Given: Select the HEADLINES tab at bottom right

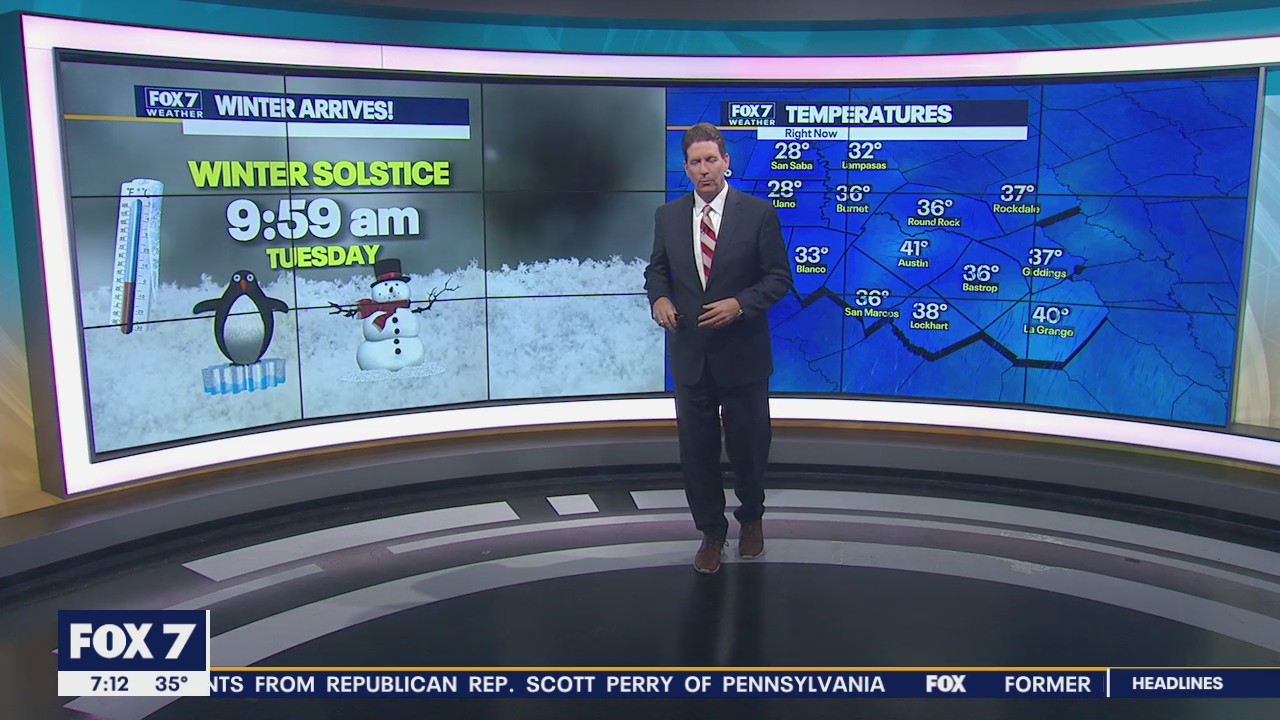Looking at the screenshot, I should click(1180, 685).
